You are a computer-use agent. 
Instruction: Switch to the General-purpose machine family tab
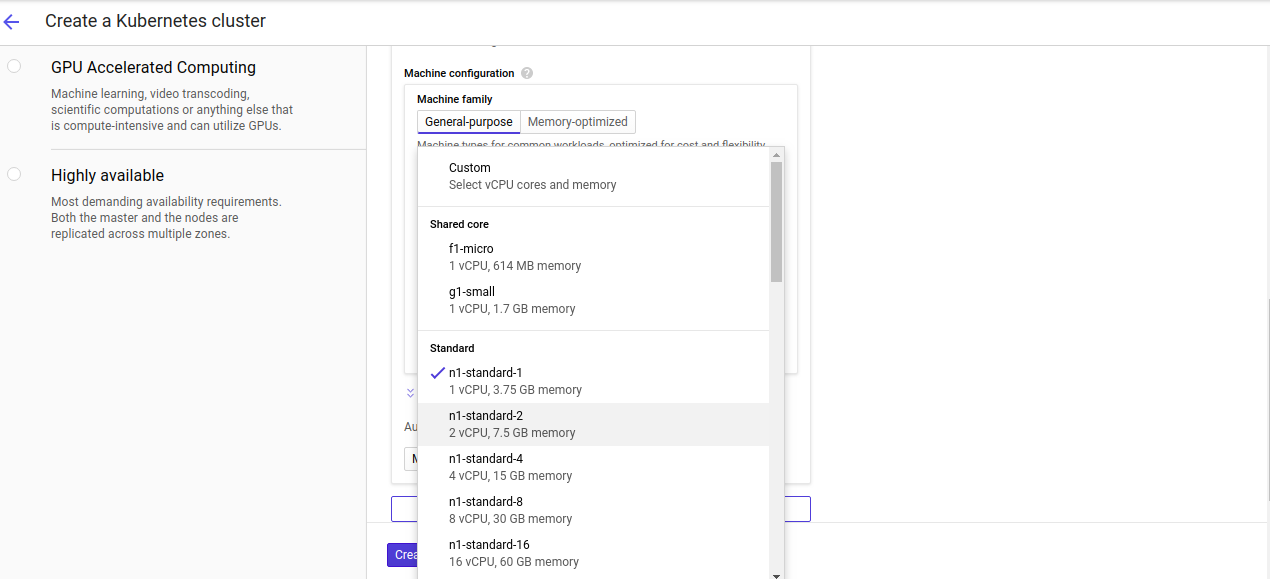point(468,121)
